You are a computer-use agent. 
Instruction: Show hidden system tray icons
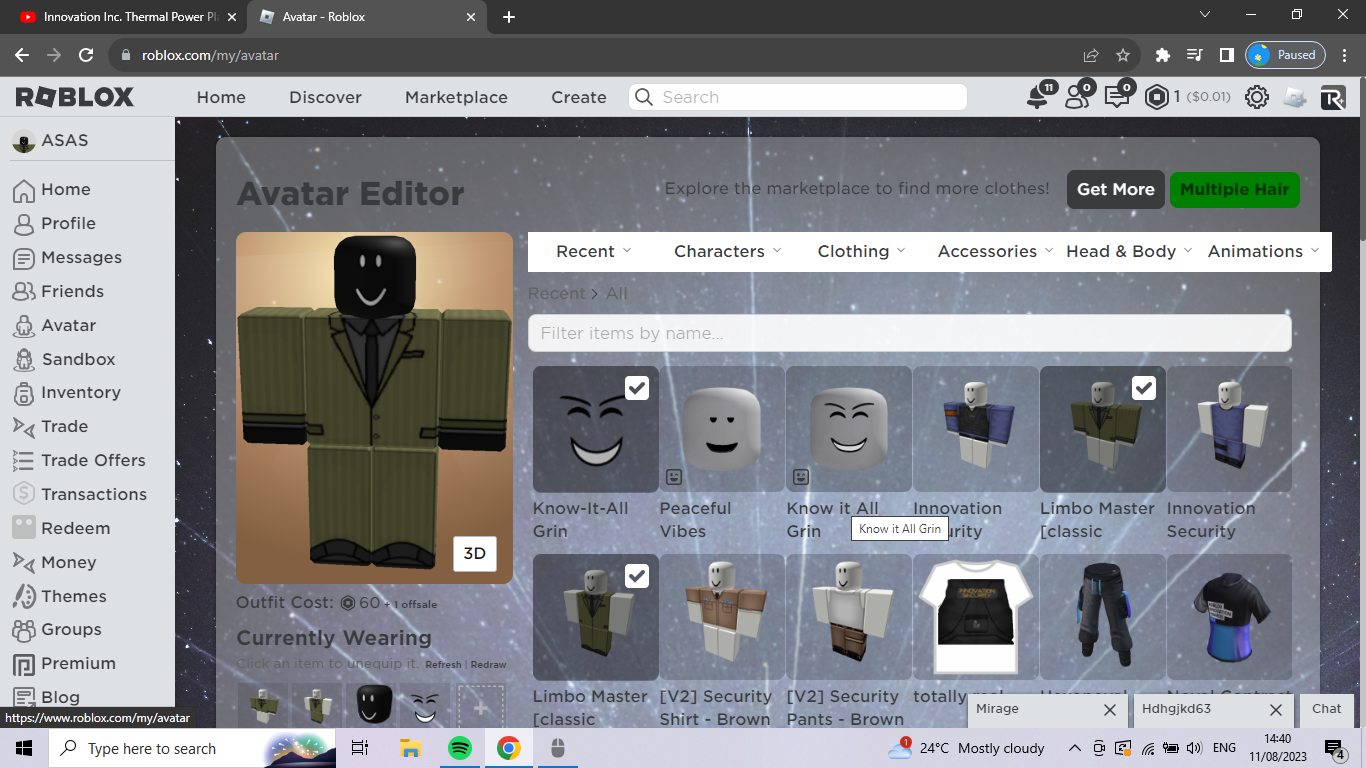1075,748
